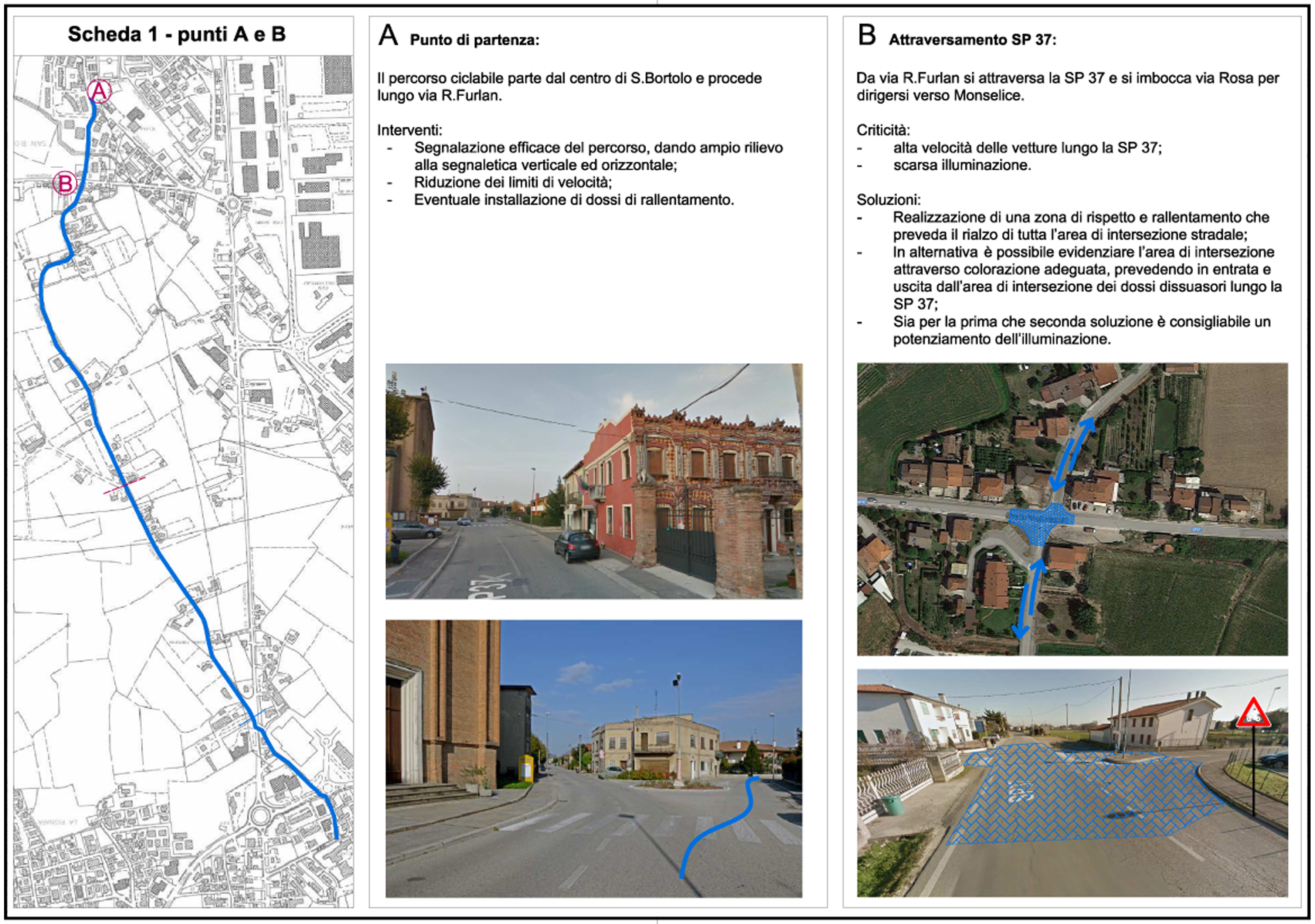Click the street crossing photo with blue hatching
1315x924 pixels.
point(1072,783)
